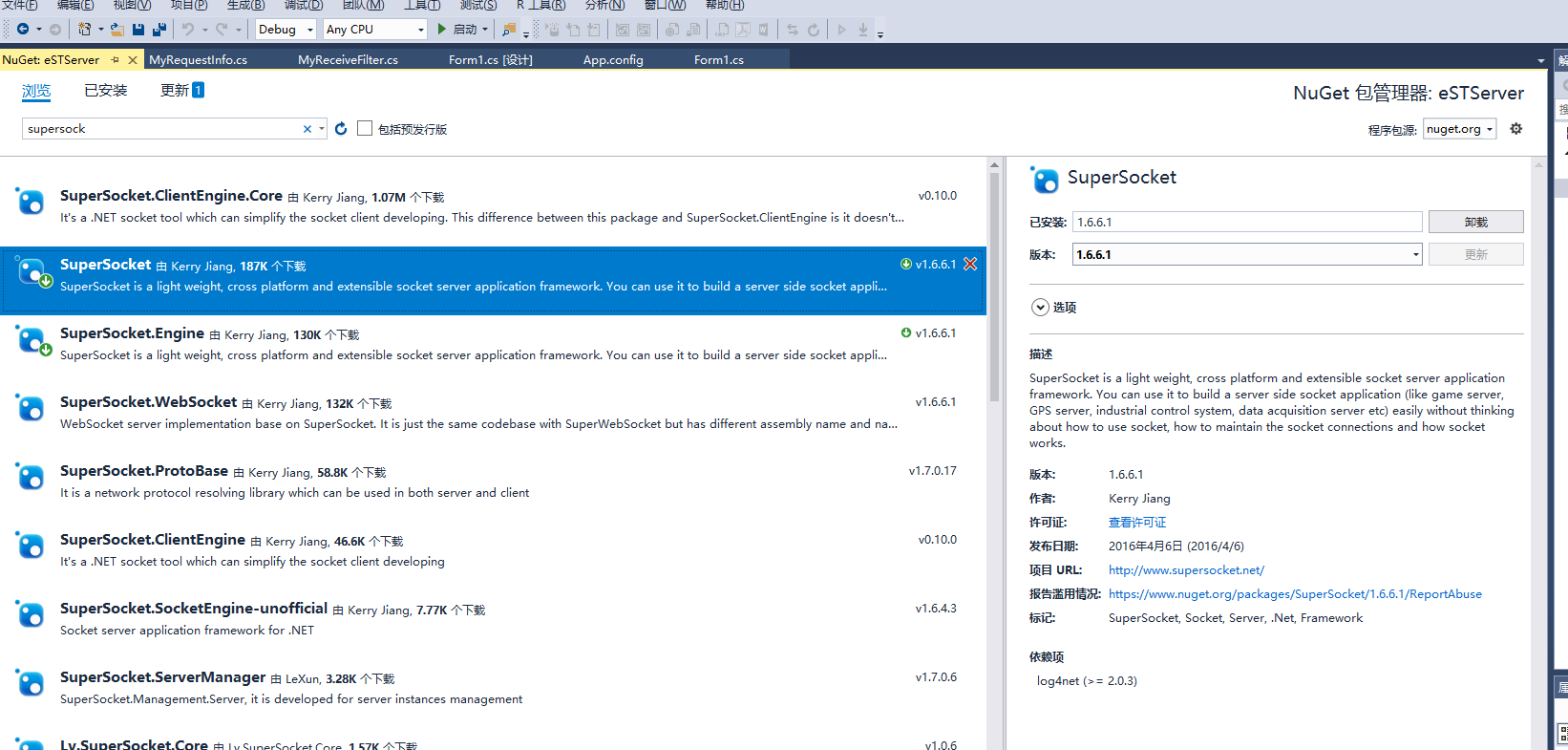Click the green Start play icon
Image resolution: width=1568 pixels, height=750 pixels.
tap(442, 29)
